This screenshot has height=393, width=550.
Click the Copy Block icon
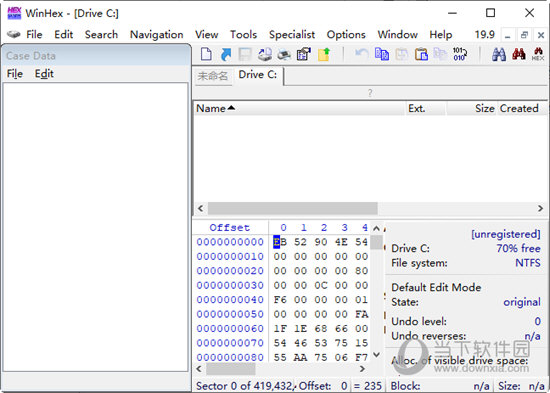coord(382,54)
